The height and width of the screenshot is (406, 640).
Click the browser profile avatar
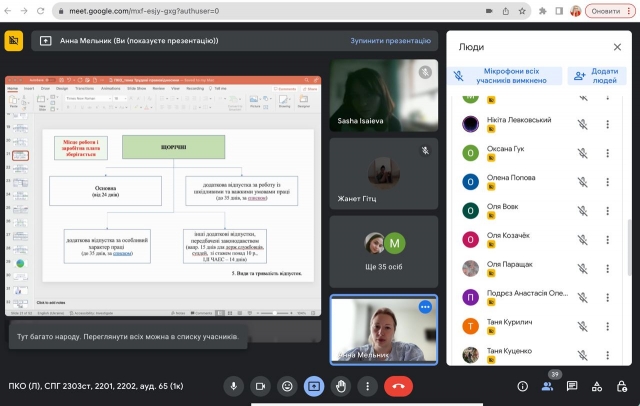point(576,11)
